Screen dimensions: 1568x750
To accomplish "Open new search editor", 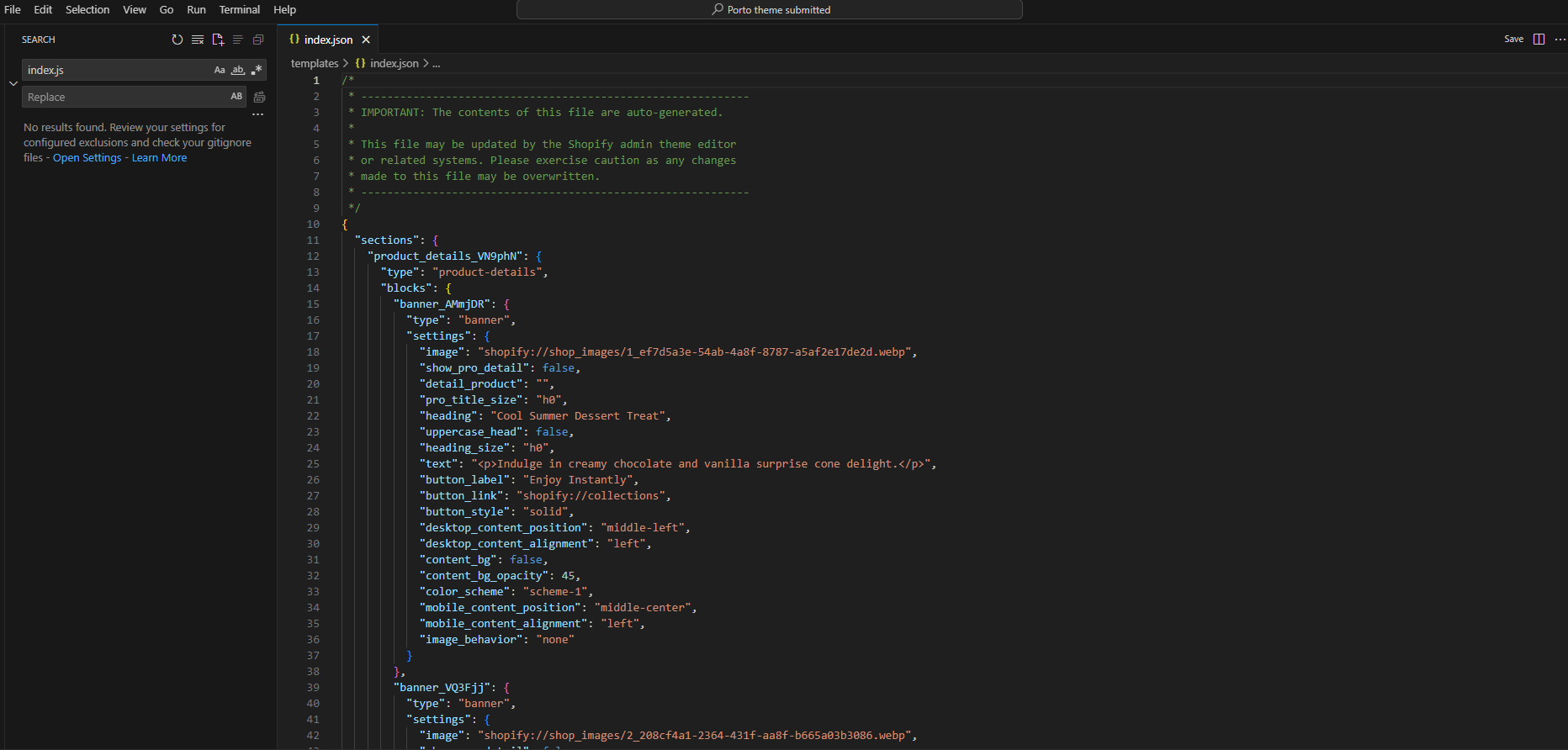I will (218, 40).
